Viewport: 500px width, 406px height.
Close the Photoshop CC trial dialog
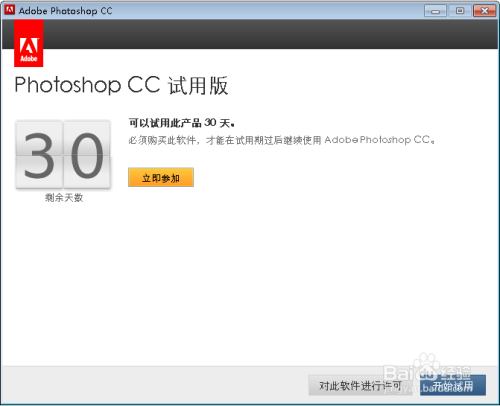485,11
